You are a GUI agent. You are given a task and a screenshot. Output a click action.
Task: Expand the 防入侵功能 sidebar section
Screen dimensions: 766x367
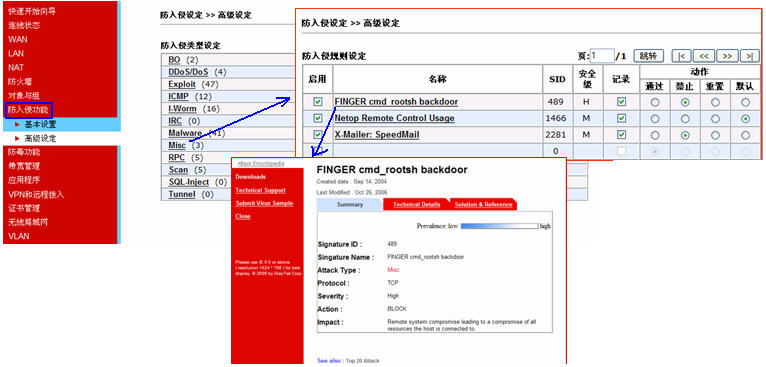point(28,110)
